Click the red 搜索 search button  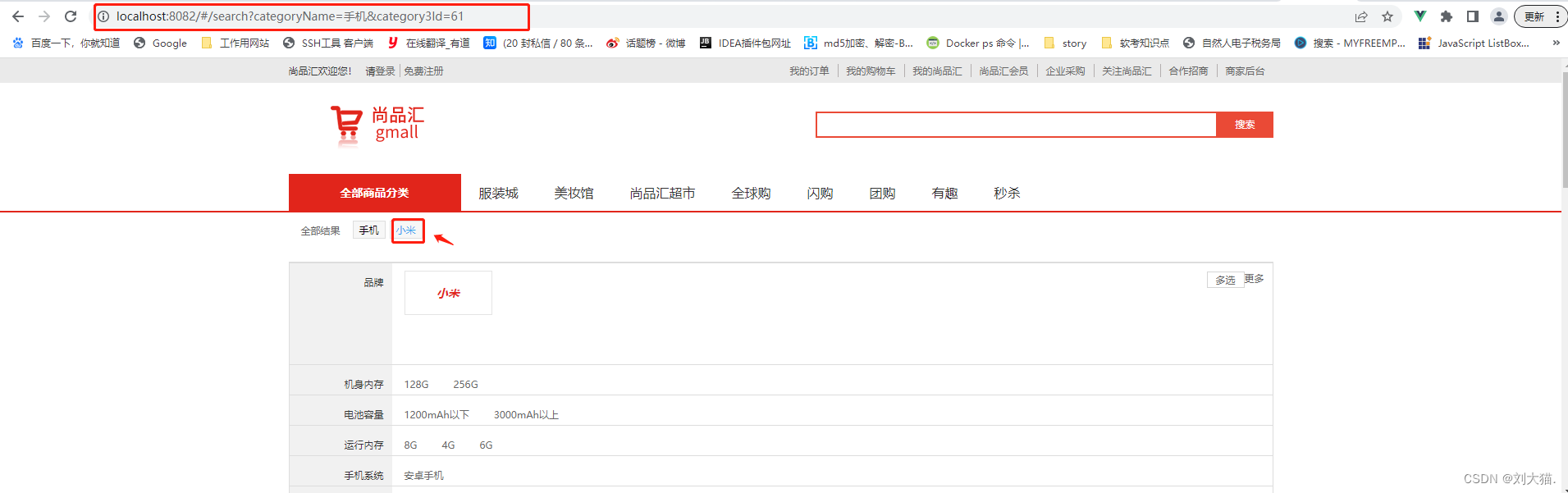point(1245,125)
